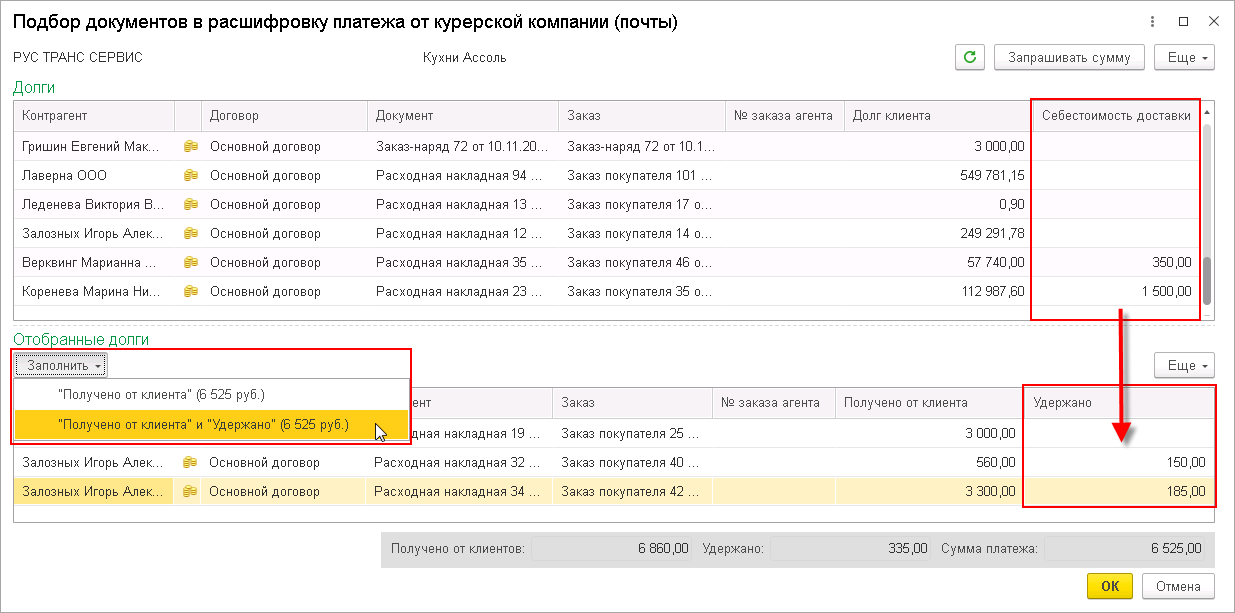Click the Отмена button
The image size is (1235, 613).
[x=1177, y=585]
